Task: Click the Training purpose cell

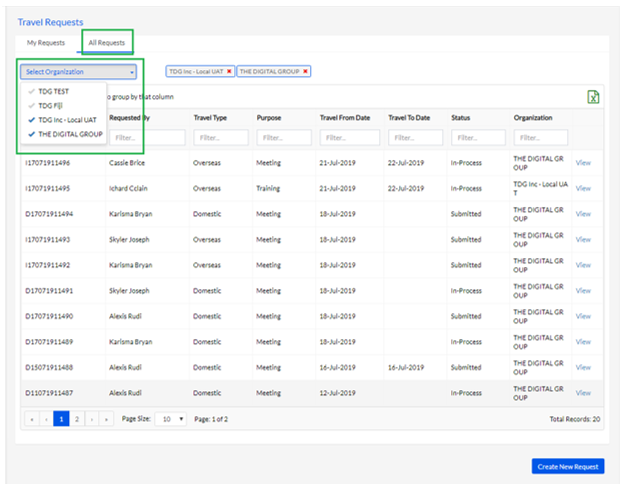Action: click(268, 188)
